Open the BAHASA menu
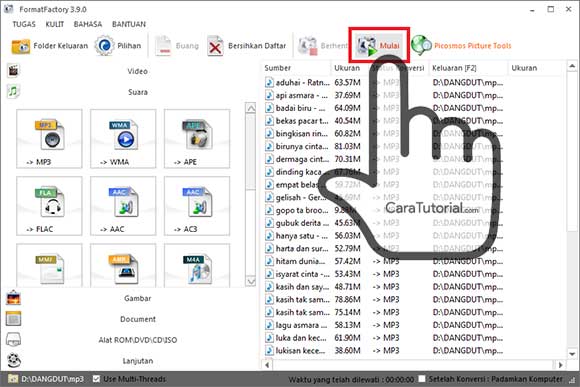This screenshot has height=387, width=580. [88, 24]
